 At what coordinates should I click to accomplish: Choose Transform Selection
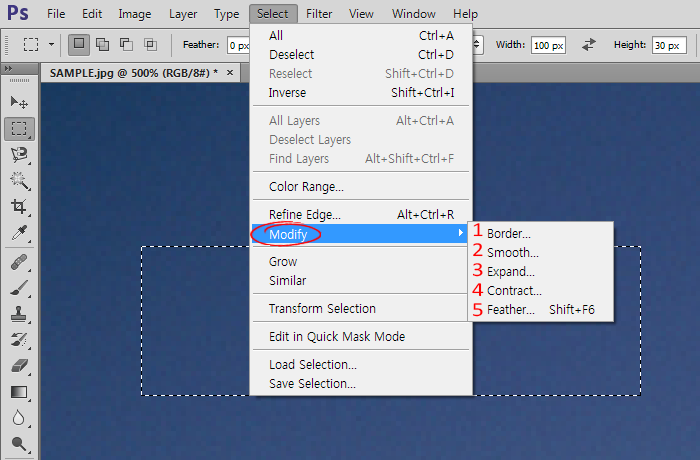pyautogui.click(x=361, y=308)
